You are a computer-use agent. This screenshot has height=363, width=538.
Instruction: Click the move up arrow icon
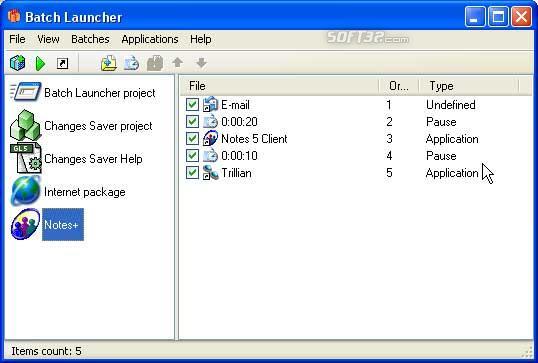coord(177,62)
